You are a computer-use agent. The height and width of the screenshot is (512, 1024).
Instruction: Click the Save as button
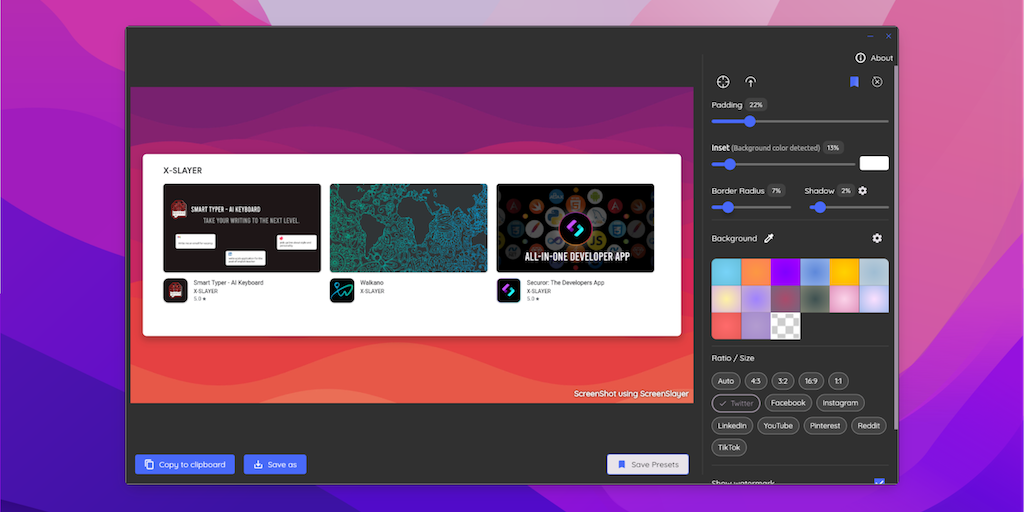pos(275,464)
